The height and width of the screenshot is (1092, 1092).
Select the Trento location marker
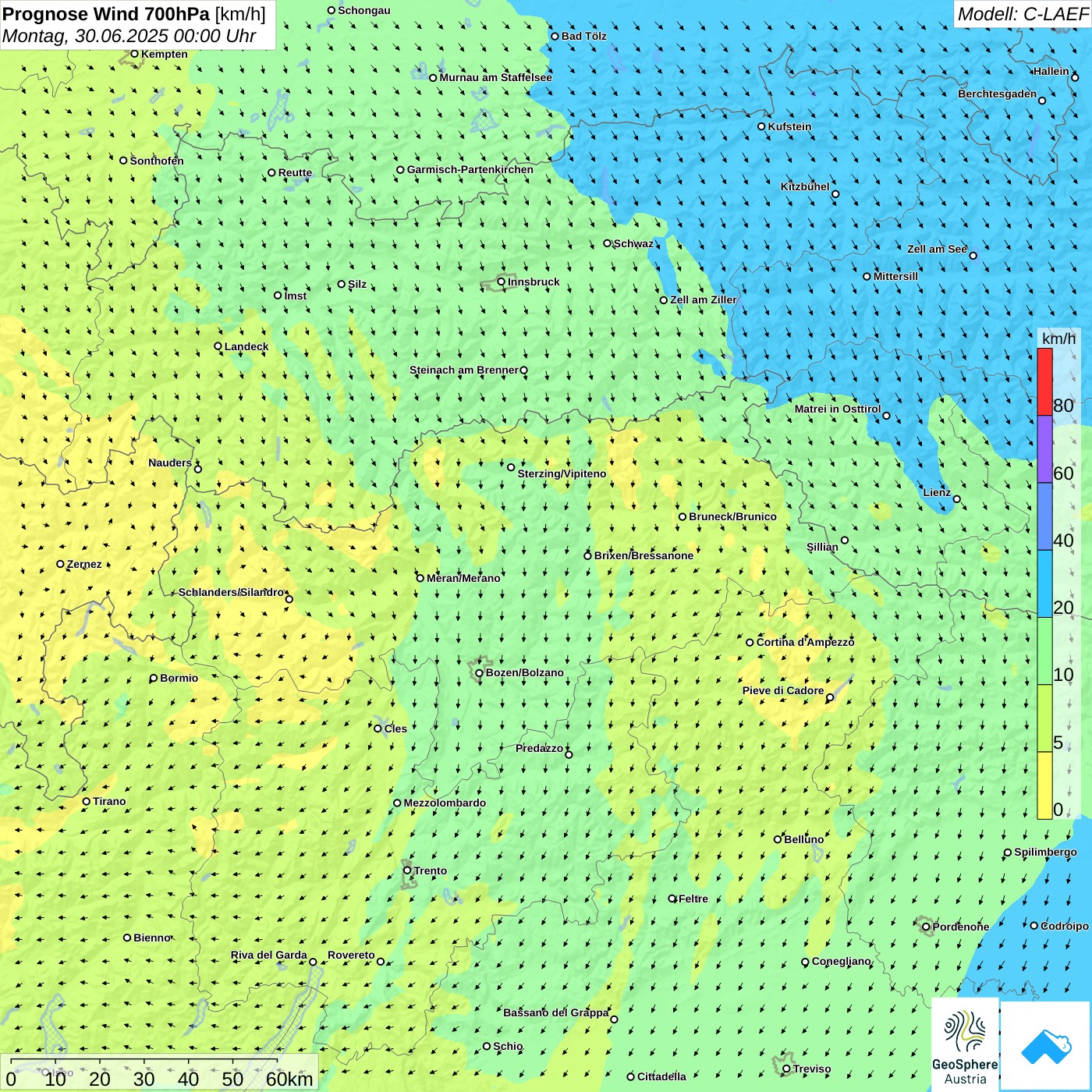click(x=407, y=870)
